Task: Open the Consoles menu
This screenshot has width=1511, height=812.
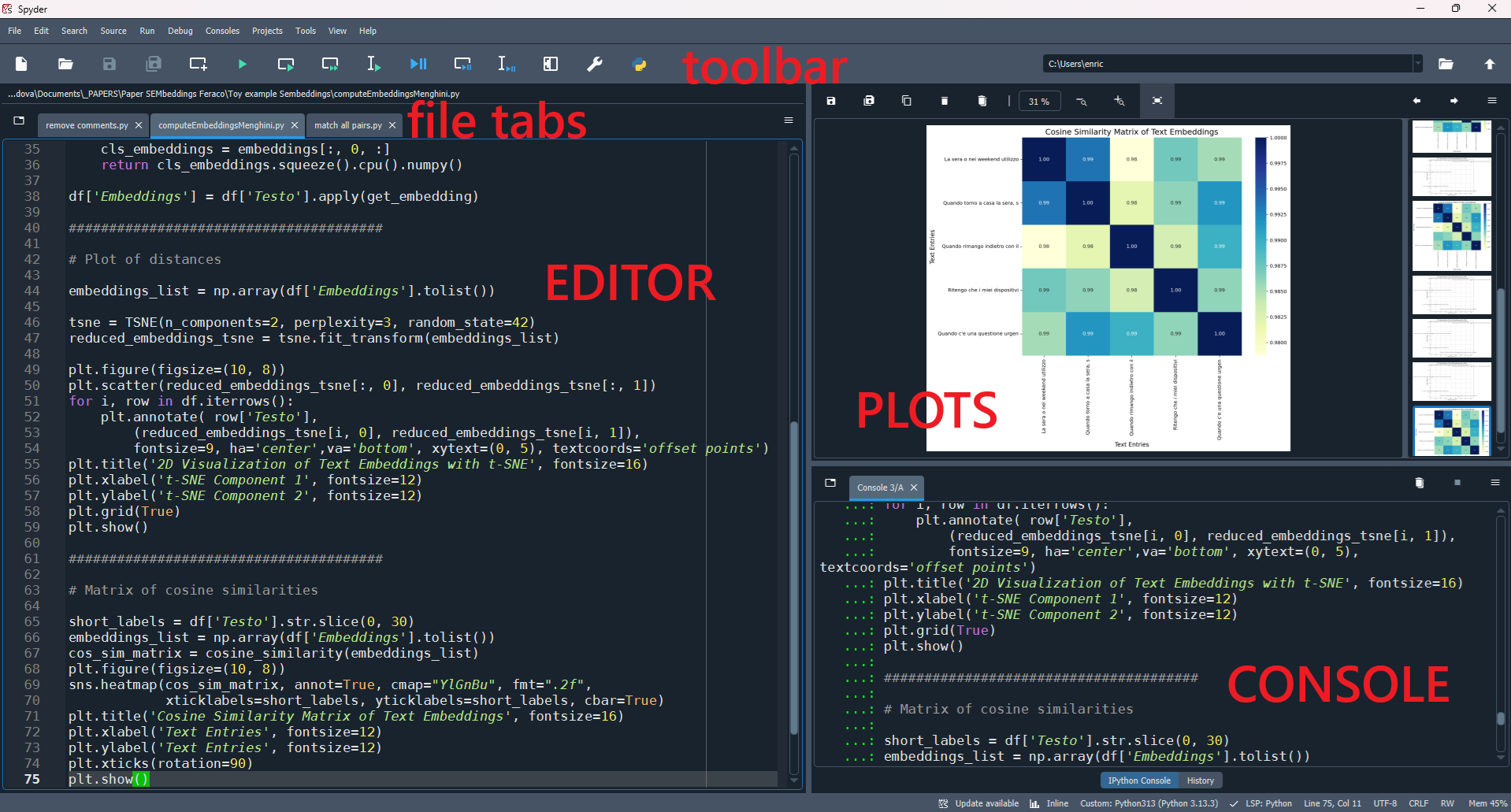Action: point(222,31)
